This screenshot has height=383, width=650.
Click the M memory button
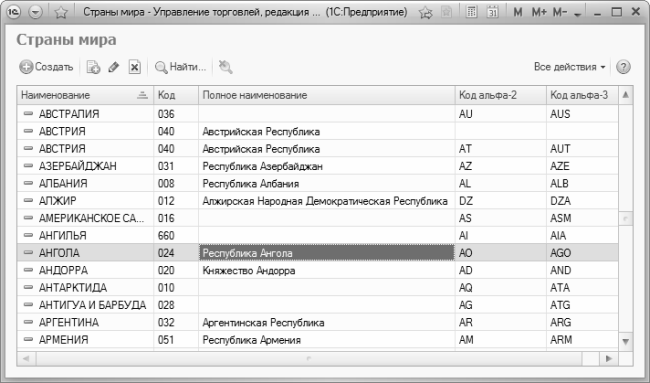click(517, 12)
